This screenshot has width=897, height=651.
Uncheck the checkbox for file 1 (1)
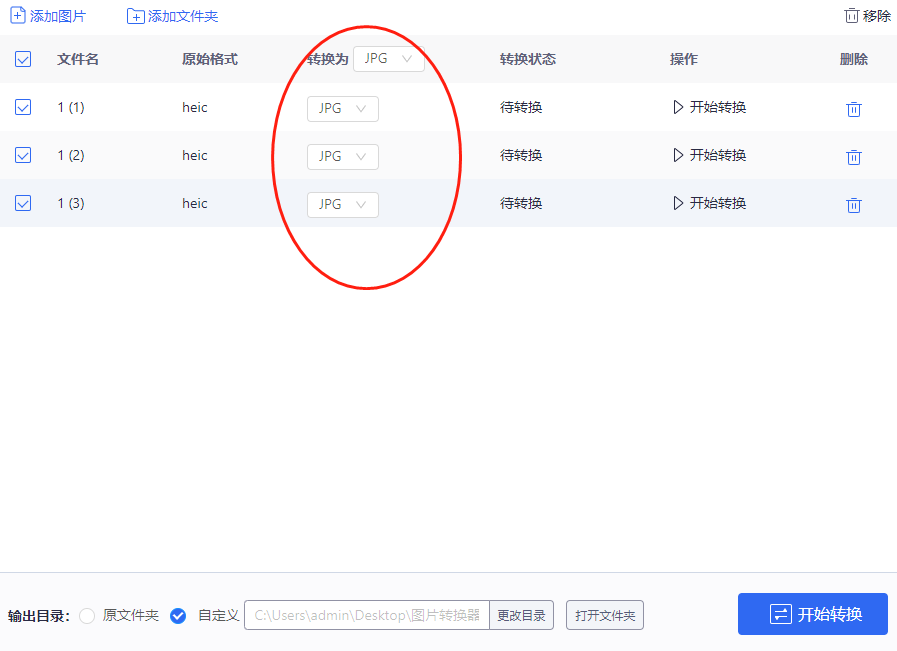tap(23, 107)
